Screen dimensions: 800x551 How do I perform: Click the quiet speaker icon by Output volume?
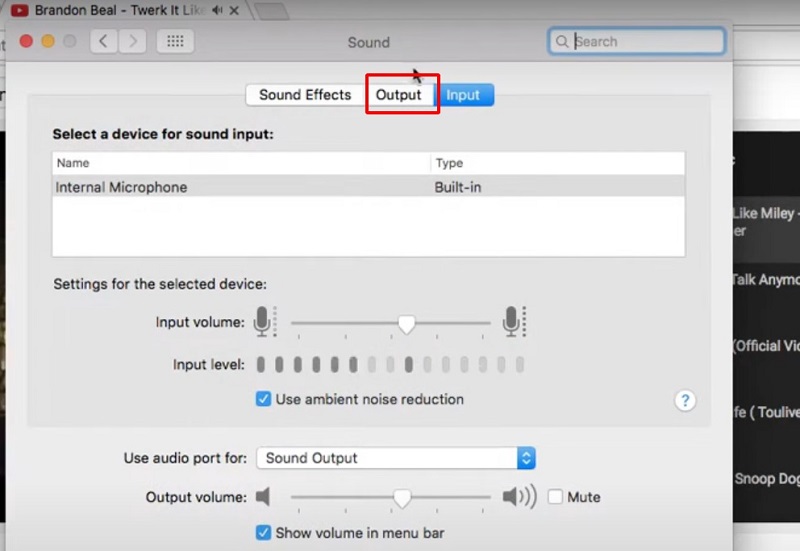click(x=264, y=497)
